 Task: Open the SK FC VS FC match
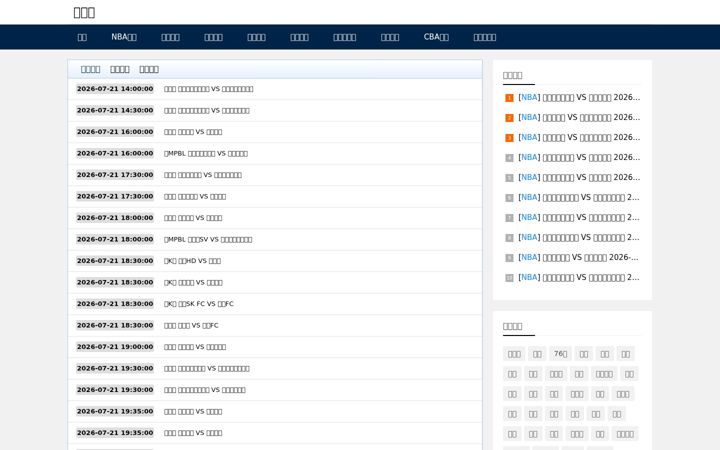[x=199, y=304]
